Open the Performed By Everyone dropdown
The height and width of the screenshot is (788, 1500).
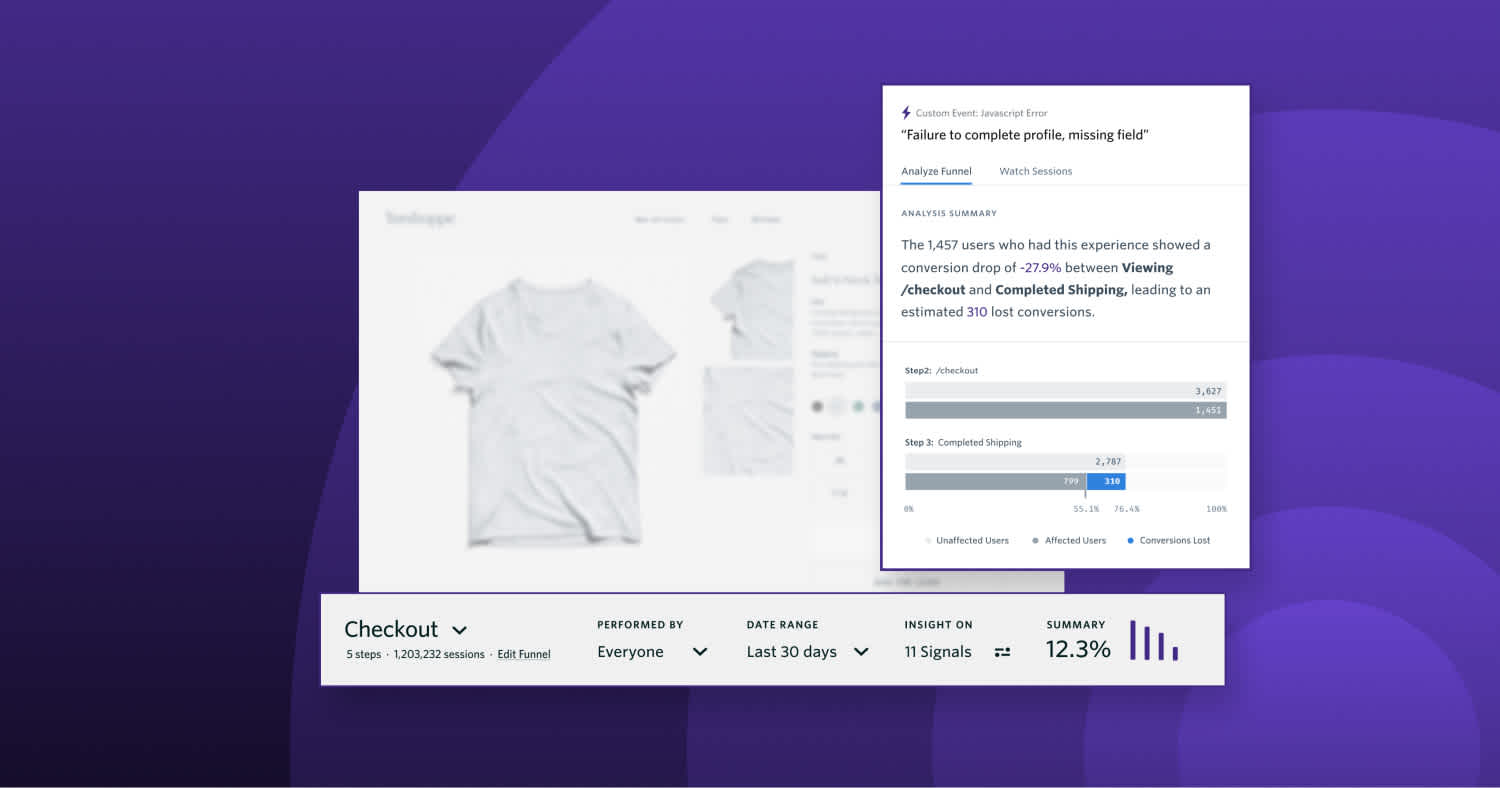652,652
